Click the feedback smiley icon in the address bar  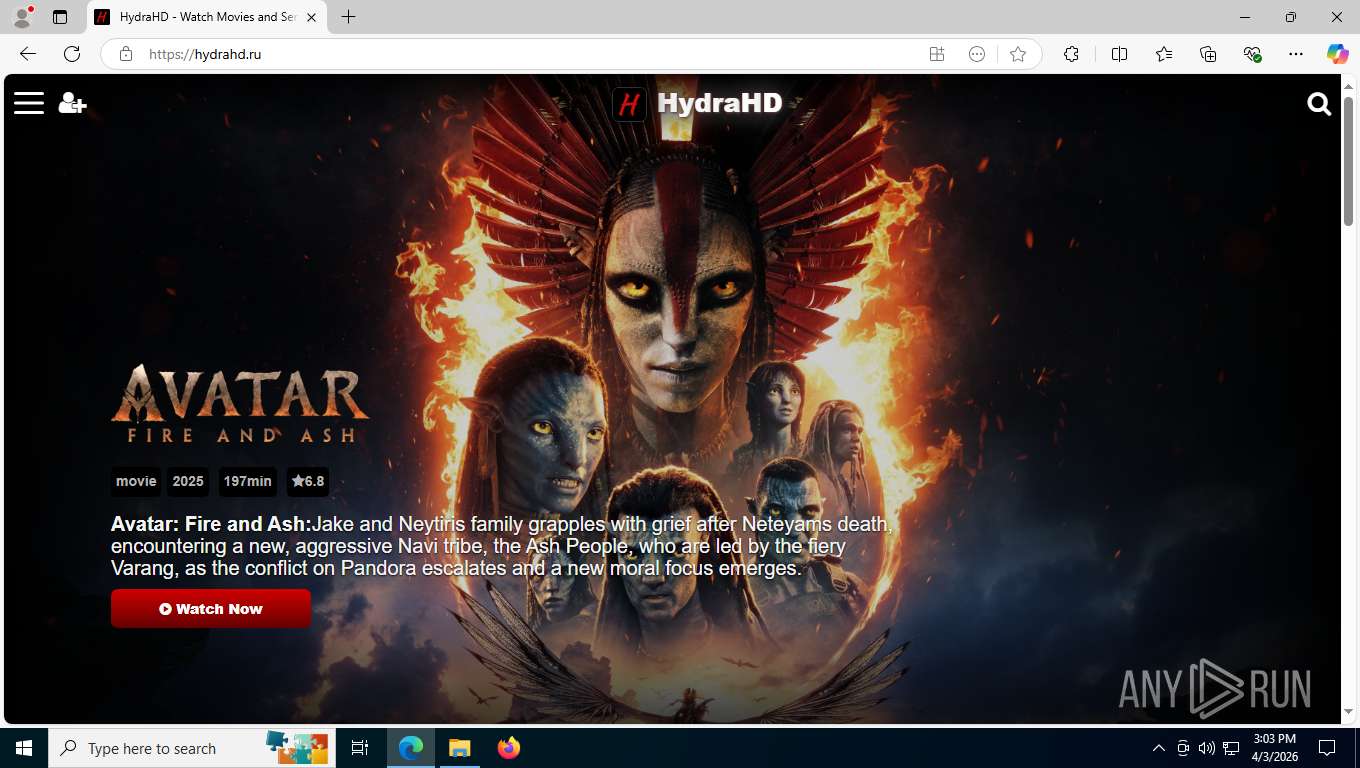pos(977,54)
